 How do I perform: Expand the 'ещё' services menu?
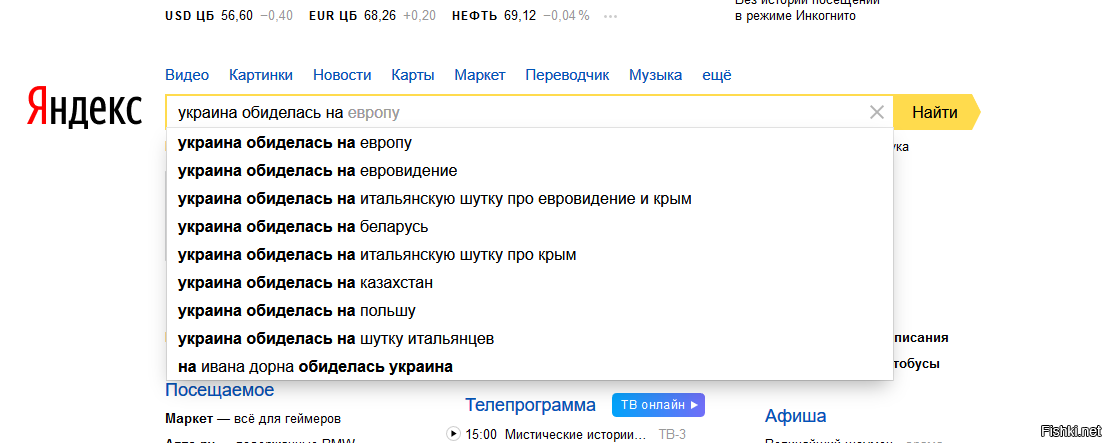pos(717,75)
